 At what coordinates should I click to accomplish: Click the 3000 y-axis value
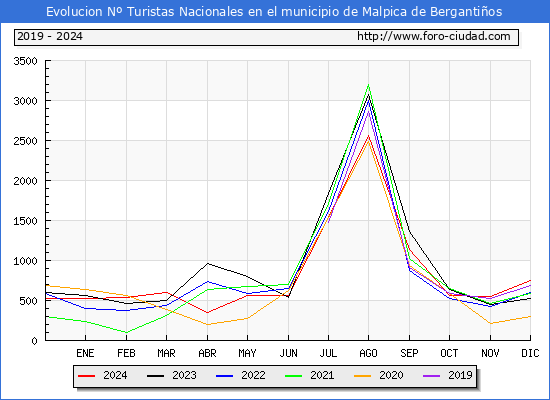25,101
